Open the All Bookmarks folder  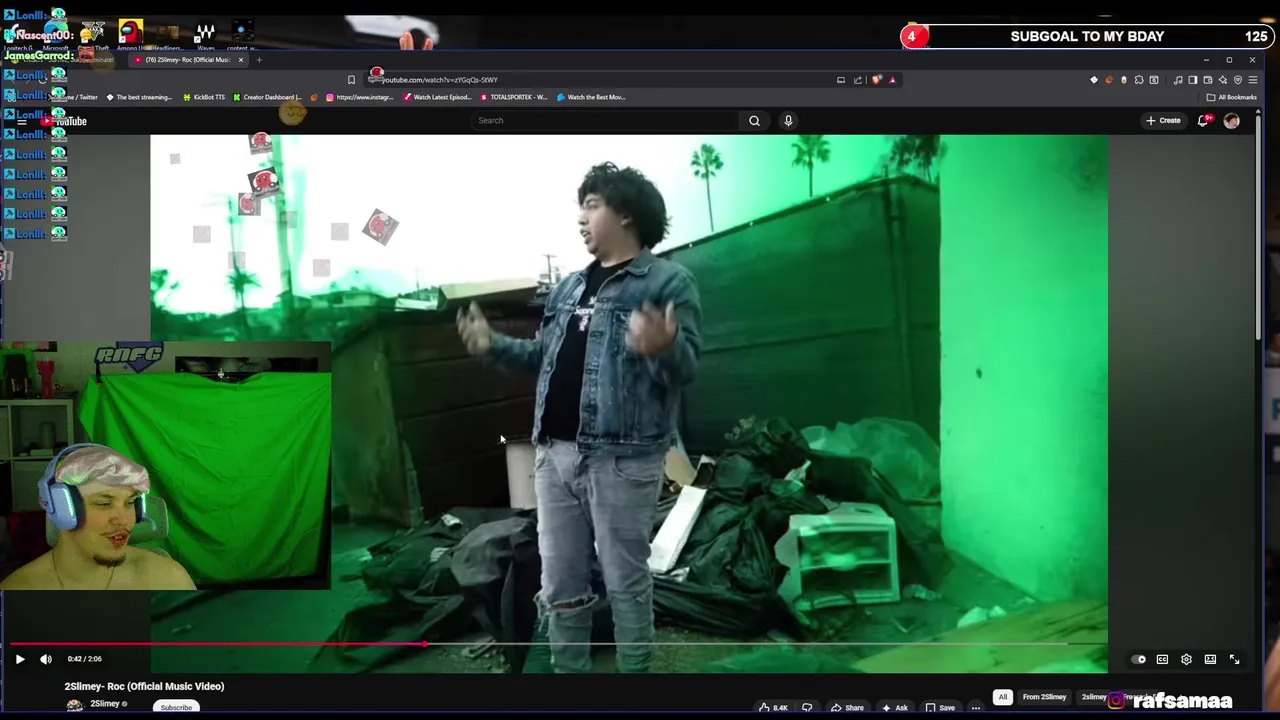(x=1231, y=97)
